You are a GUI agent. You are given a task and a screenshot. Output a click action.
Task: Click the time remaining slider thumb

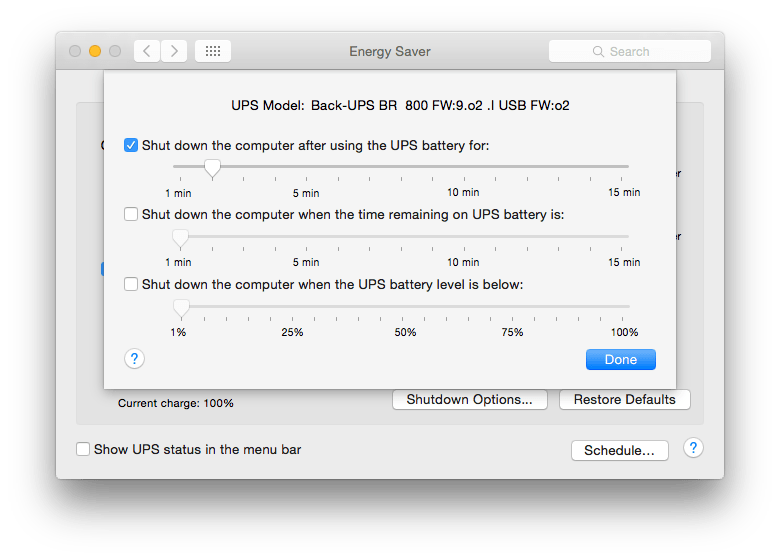click(x=180, y=238)
